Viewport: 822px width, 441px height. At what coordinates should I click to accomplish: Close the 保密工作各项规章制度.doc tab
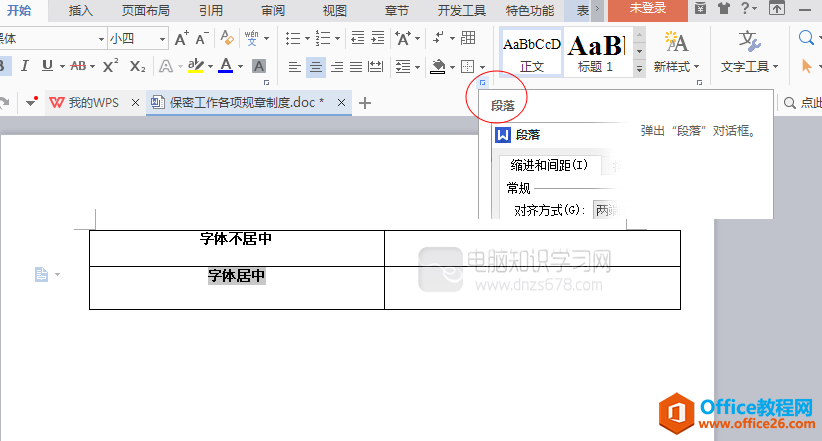tap(341, 103)
